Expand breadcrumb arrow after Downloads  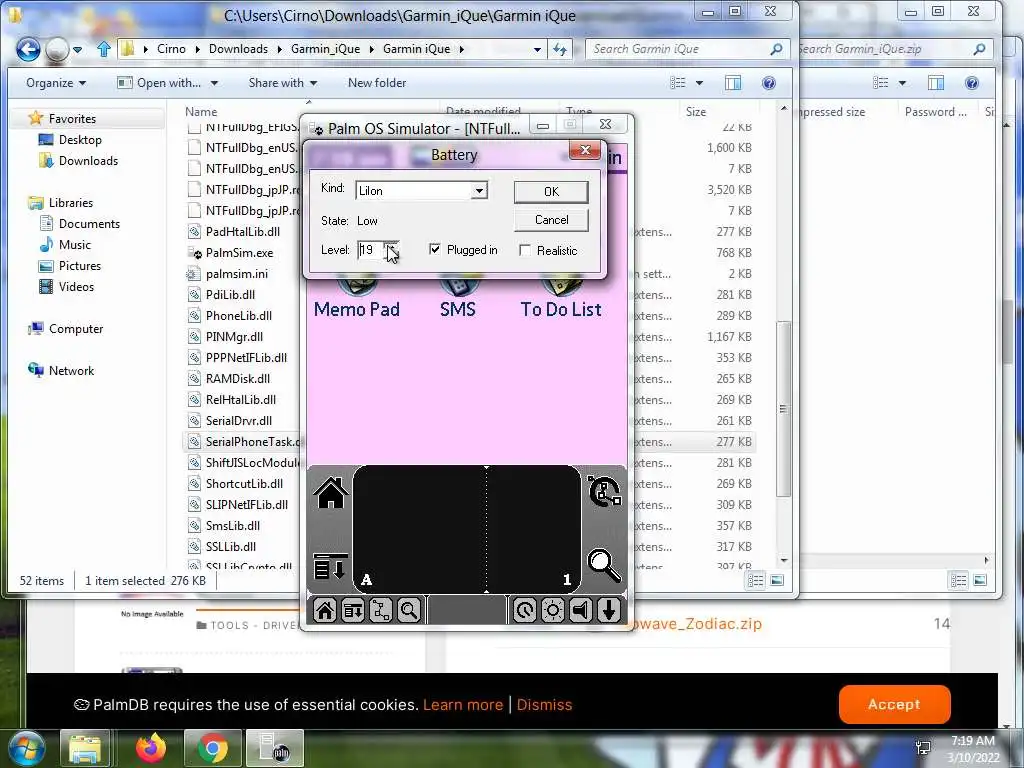[280, 49]
